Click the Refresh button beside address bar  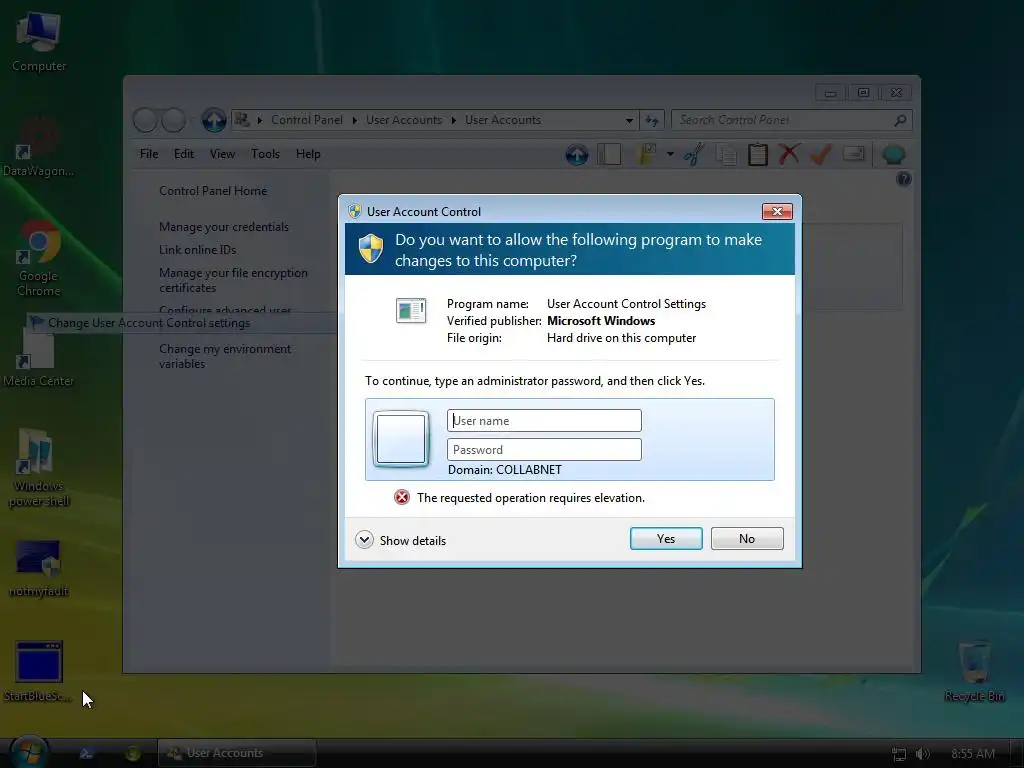coord(652,120)
